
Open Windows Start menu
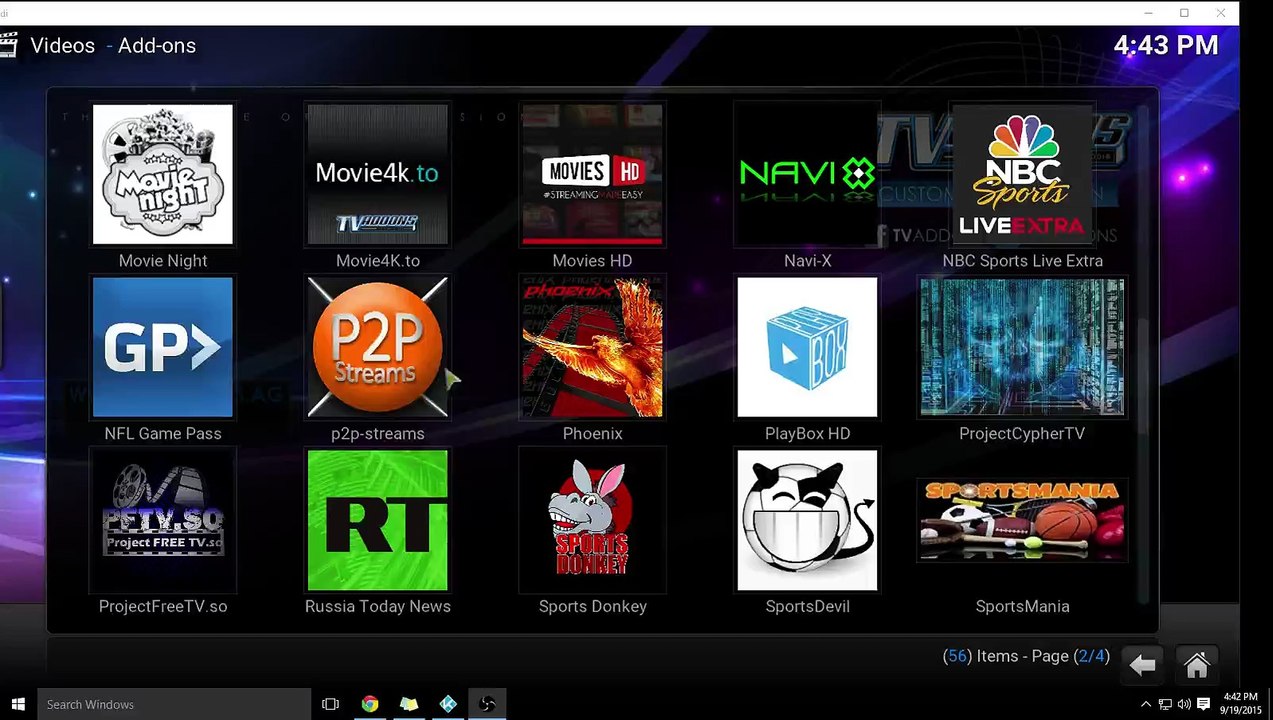coord(18,704)
